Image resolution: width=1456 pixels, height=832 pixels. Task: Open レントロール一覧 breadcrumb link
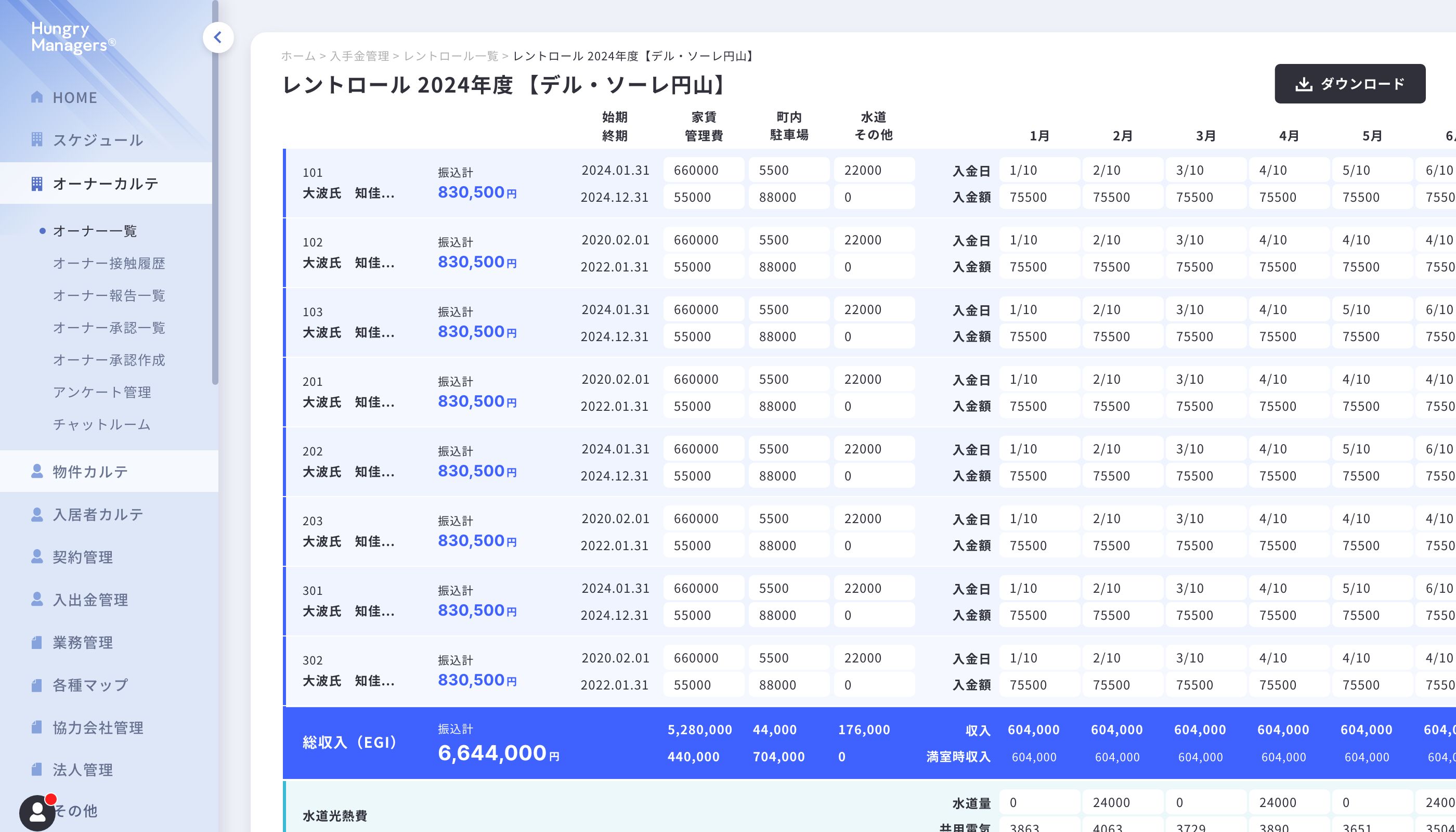450,56
